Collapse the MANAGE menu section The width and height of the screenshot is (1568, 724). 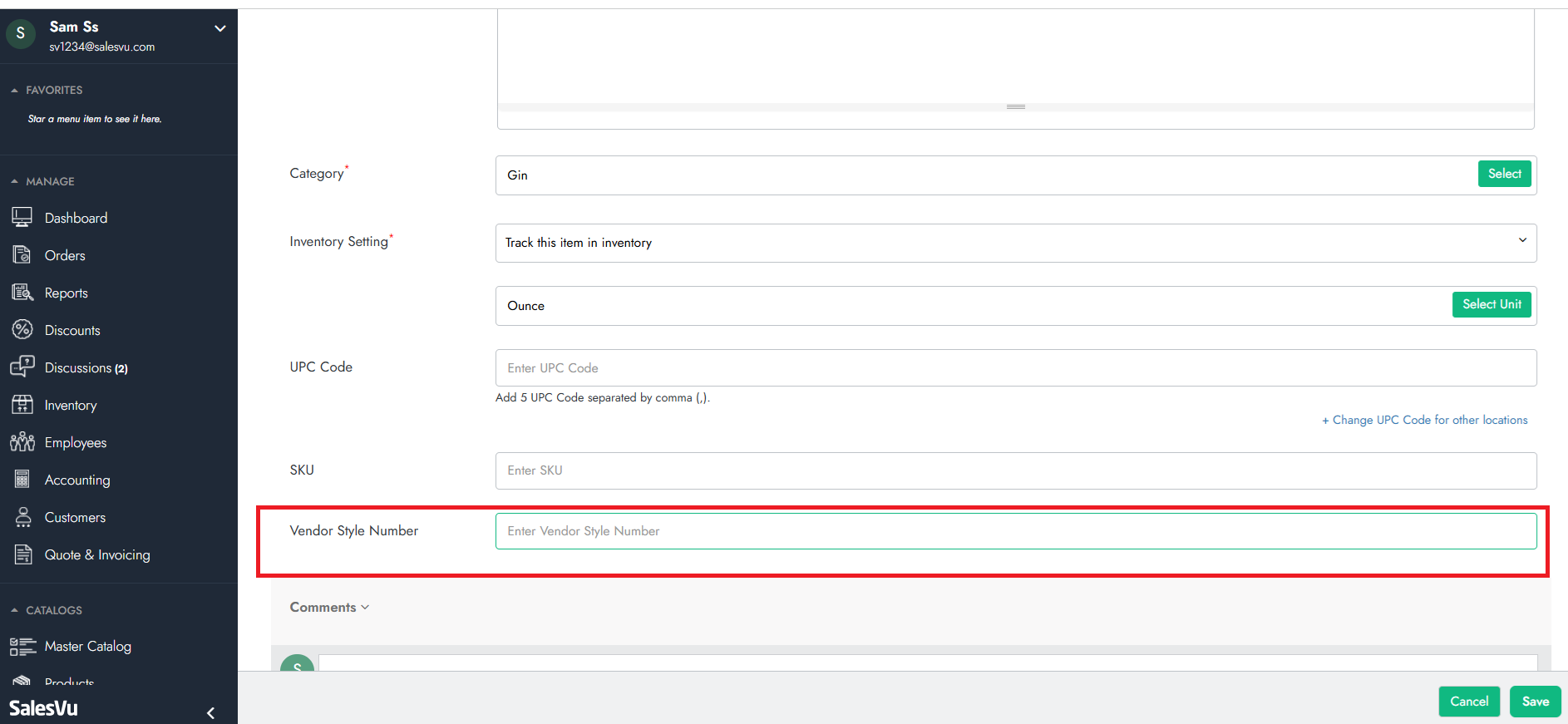pyautogui.click(x=14, y=181)
